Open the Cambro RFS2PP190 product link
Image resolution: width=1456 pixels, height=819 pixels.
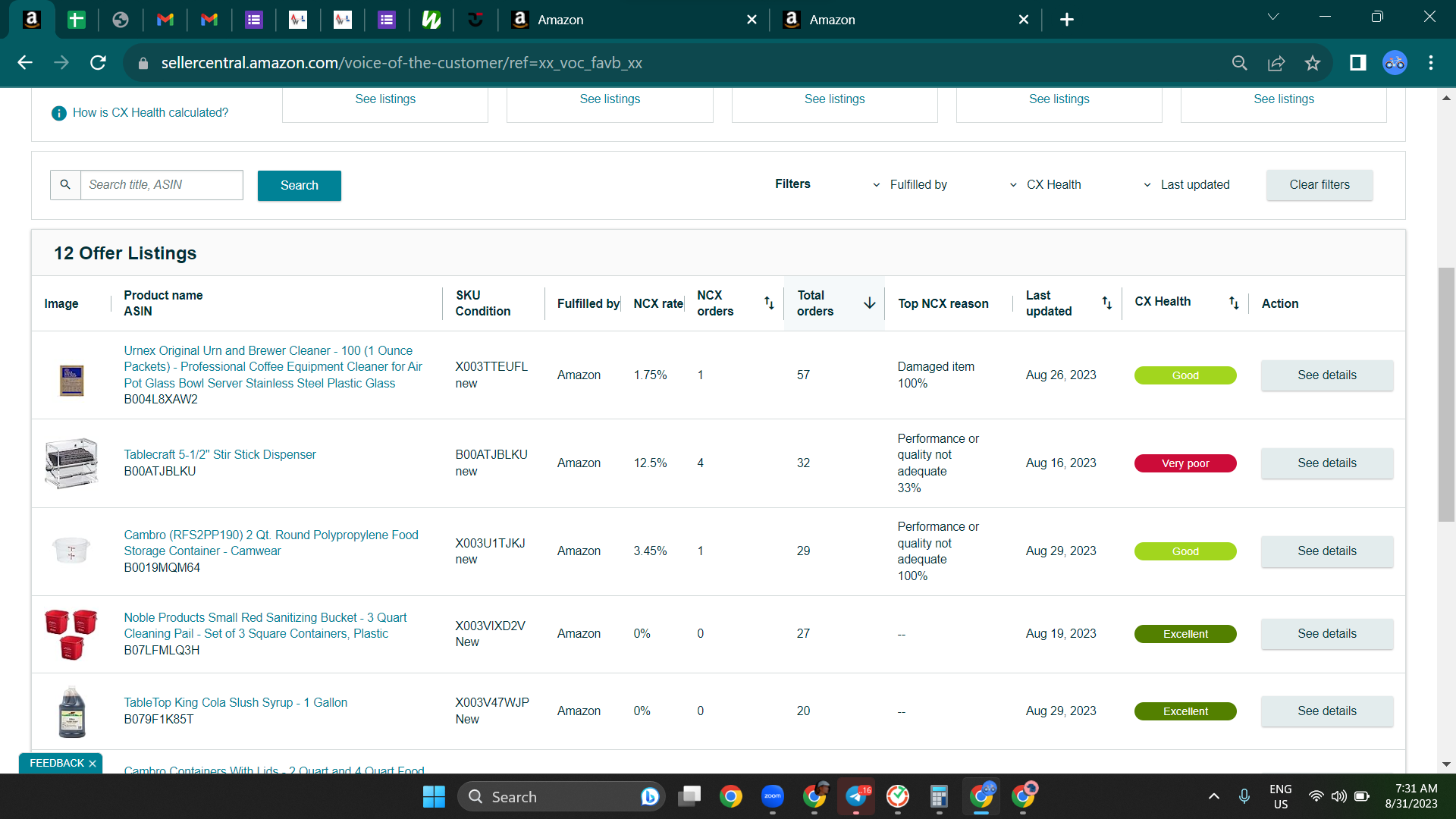(x=271, y=543)
